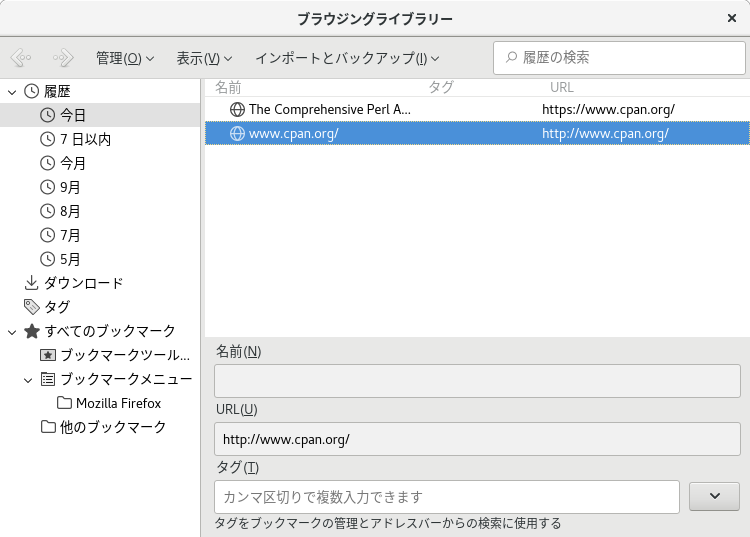Select The Comprehensive Perl A... history entry
Screen dimensions: 750x537
pyautogui.click(x=477, y=110)
